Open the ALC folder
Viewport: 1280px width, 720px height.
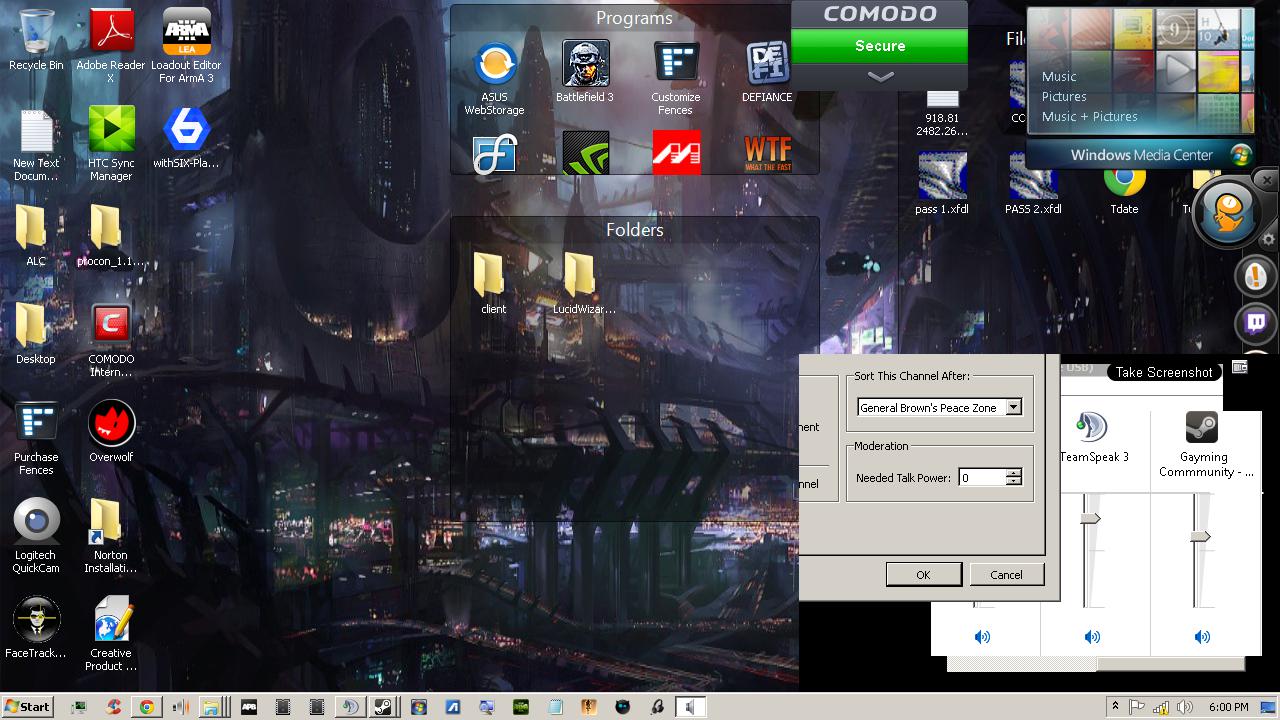click(36, 235)
